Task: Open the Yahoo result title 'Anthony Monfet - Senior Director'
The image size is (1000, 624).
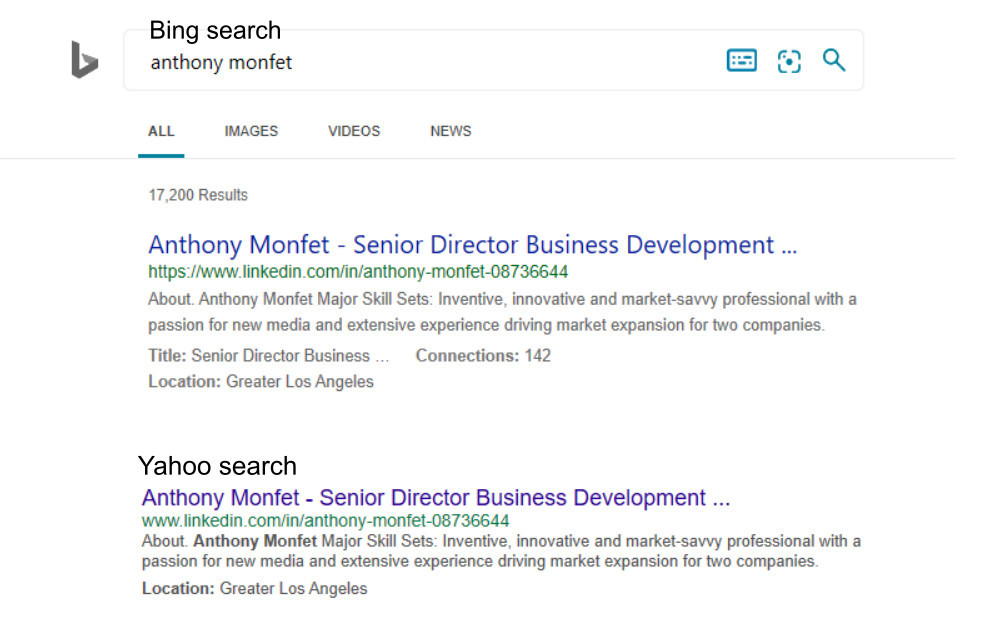Action: 436,498
